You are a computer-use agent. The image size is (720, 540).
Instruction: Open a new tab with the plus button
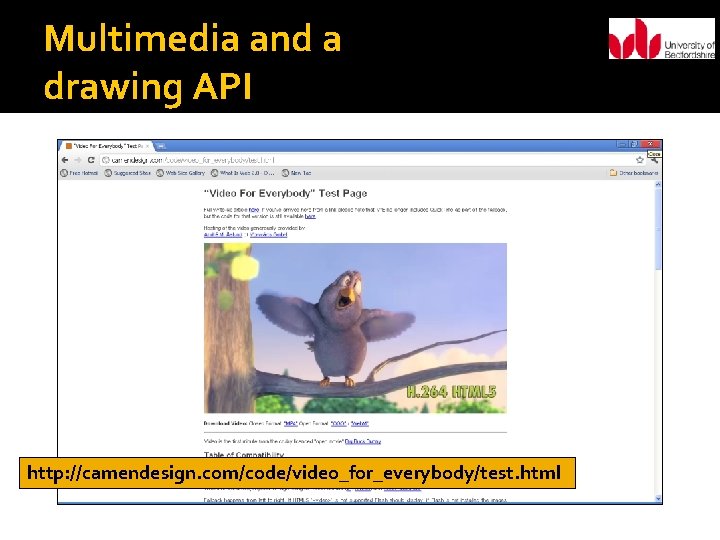click(161, 146)
